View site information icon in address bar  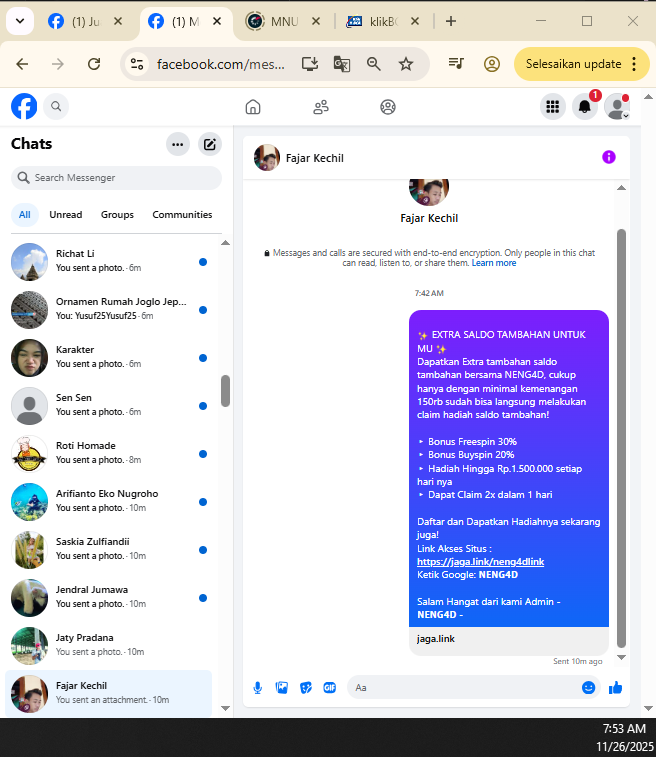(137, 64)
